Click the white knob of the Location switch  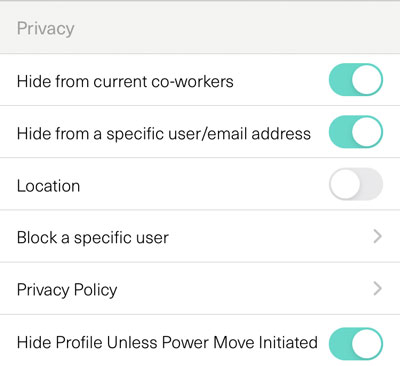345,184
